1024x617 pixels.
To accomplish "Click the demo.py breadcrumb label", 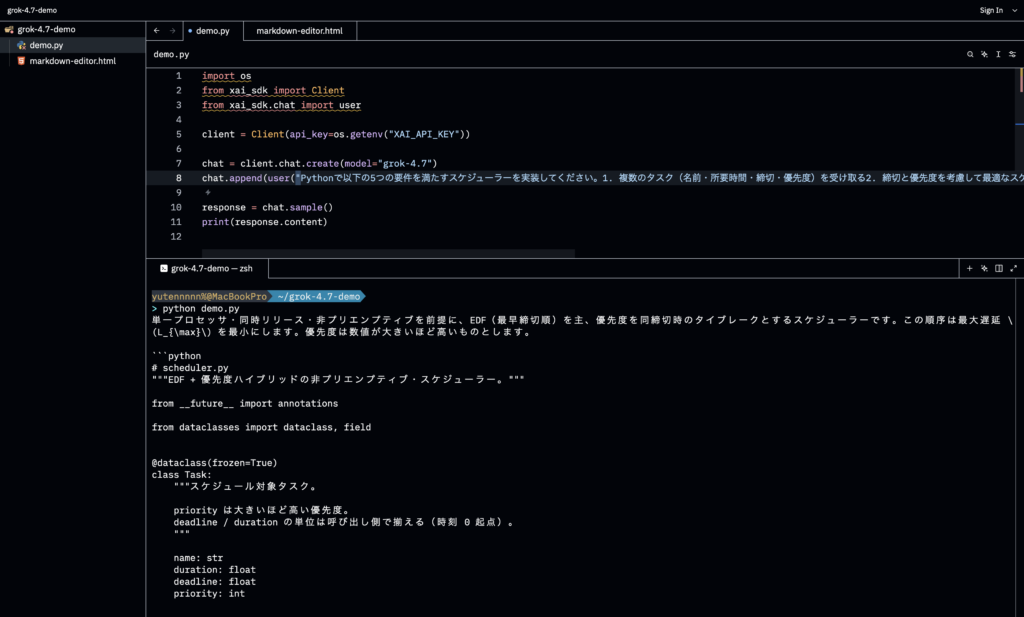I will pos(171,54).
